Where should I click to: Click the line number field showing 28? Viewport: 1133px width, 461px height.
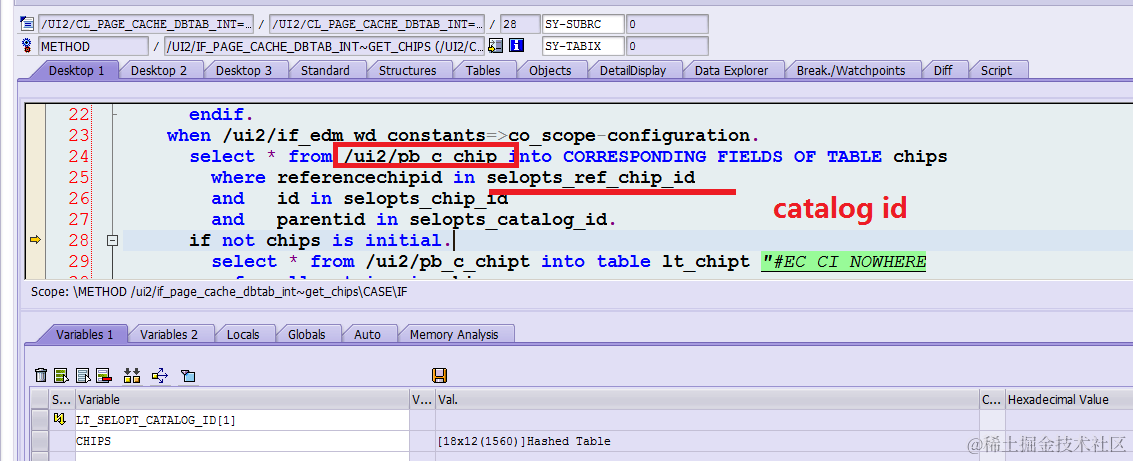click(520, 25)
